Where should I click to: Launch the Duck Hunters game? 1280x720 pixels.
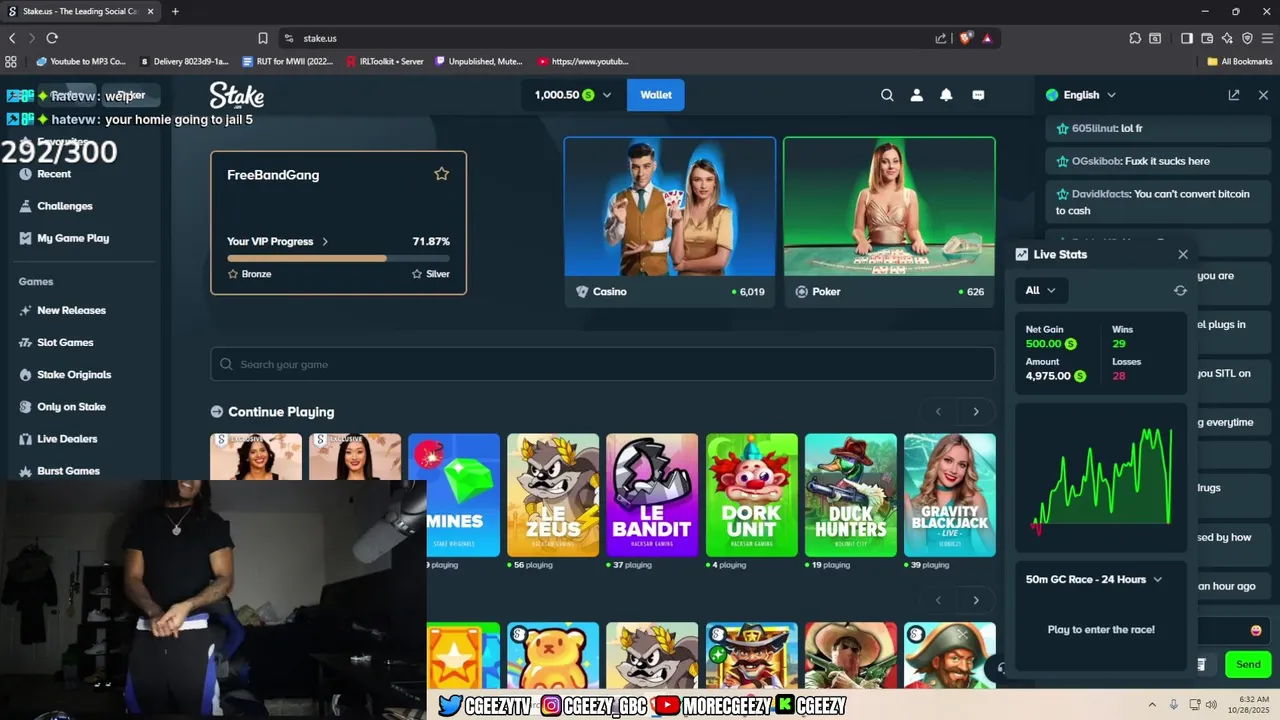click(x=851, y=495)
